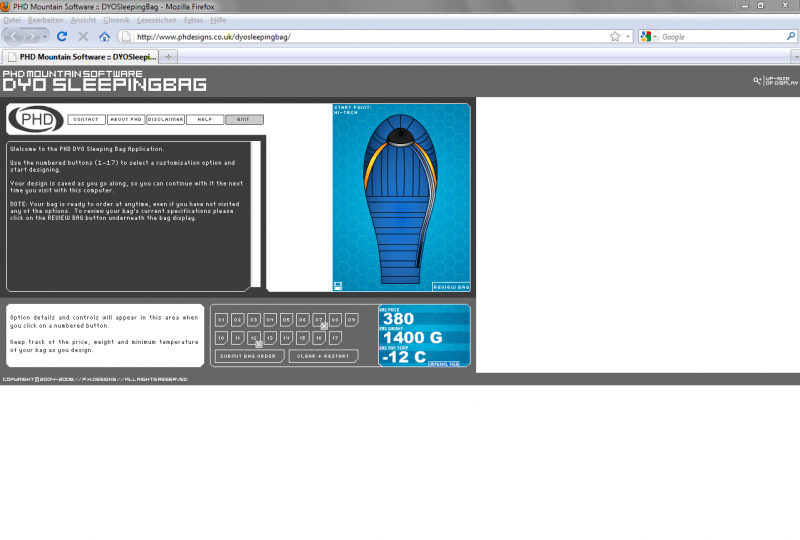The height and width of the screenshot is (540, 800).
Task: Expand the URL bar dropdown arrow
Action: click(628, 37)
